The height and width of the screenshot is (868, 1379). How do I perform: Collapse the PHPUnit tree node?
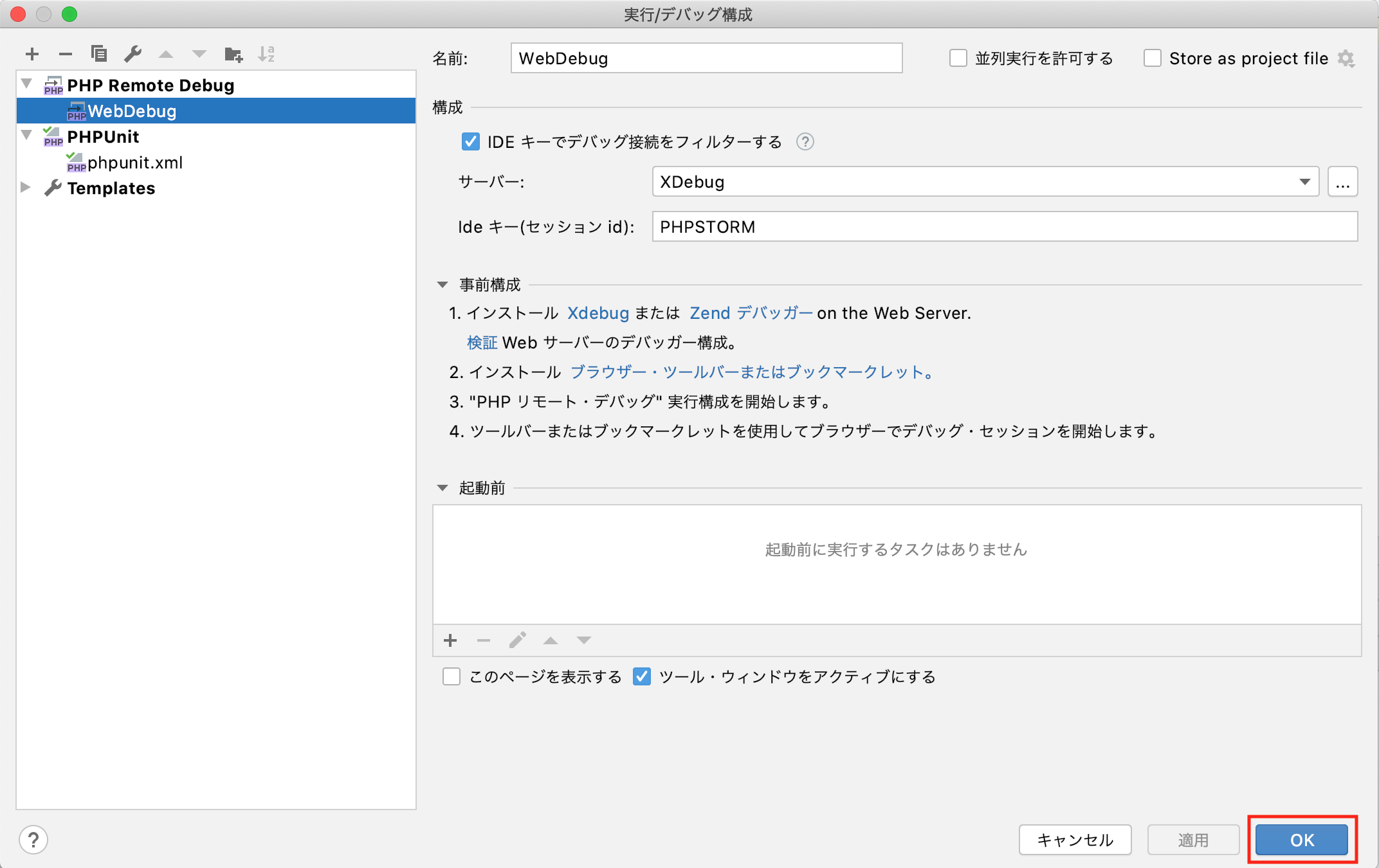[x=27, y=135]
